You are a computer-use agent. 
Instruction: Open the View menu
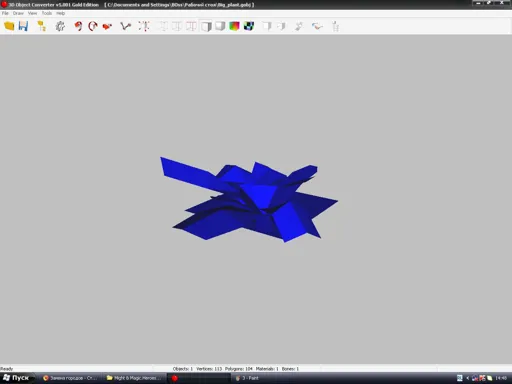(32, 13)
